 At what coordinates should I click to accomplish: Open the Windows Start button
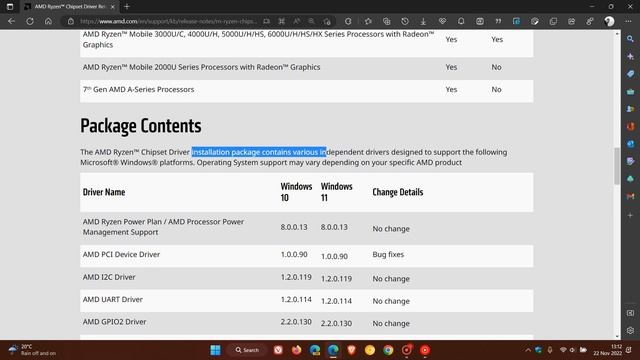tap(216, 350)
